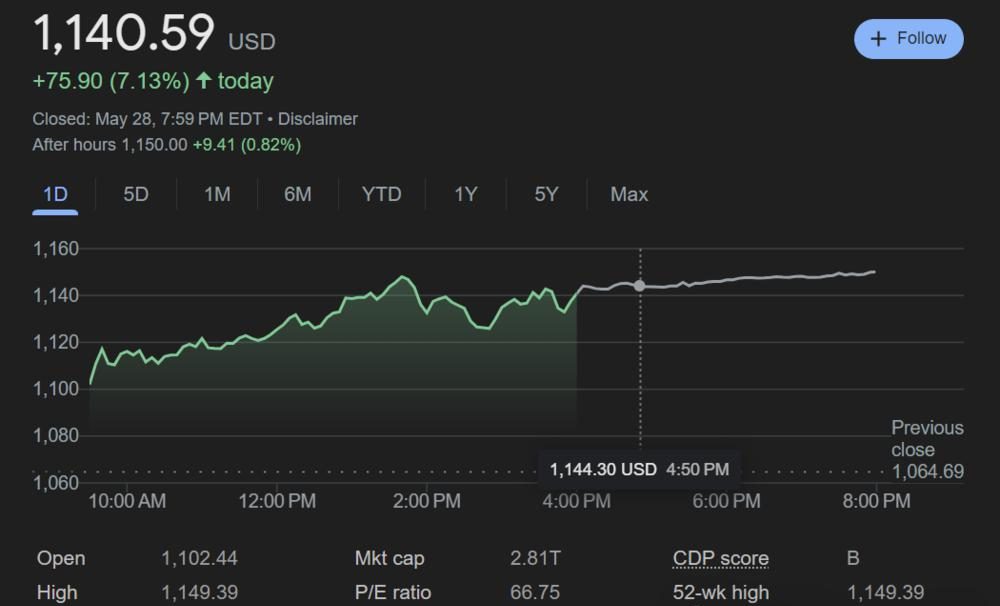Click the After hours 1,150.00 price text
The width and height of the screenshot is (1000, 606).
[154, 145]
